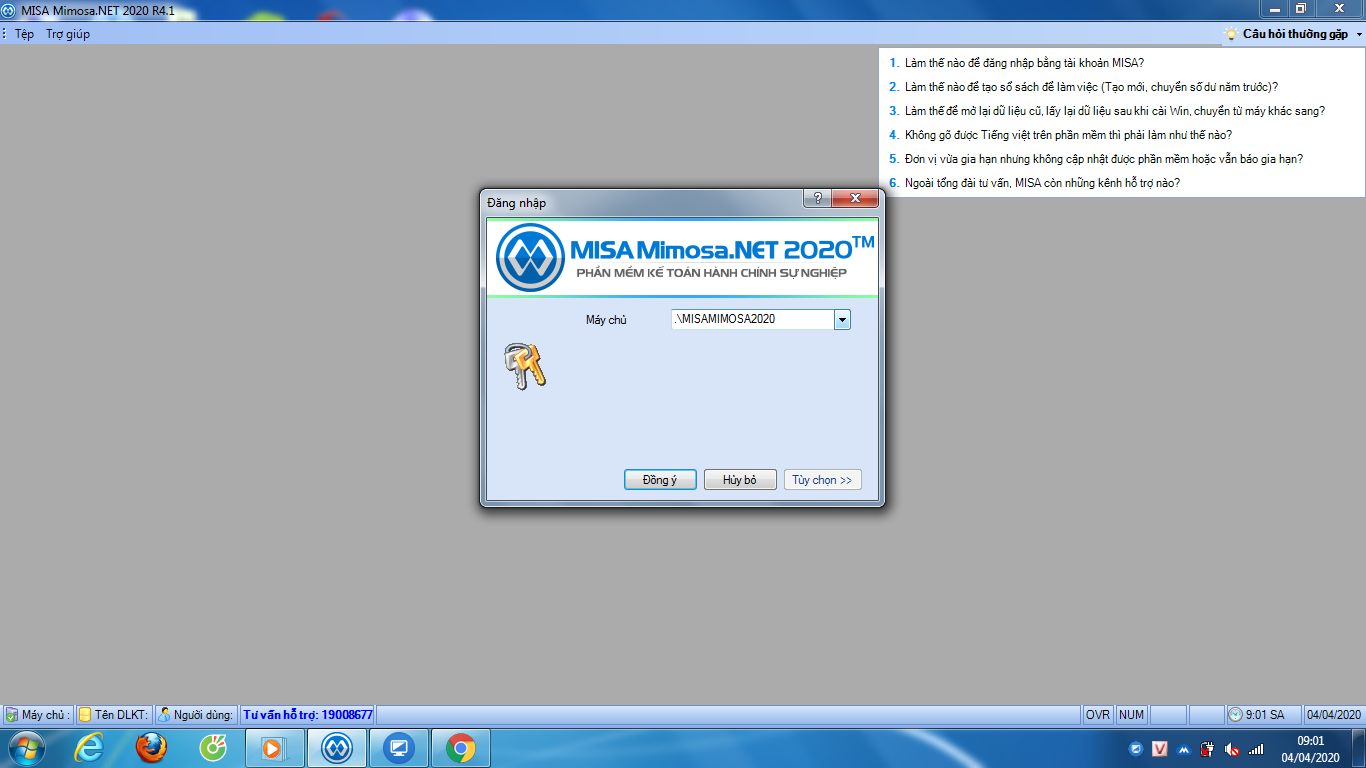
Task: Click the MISA Mimosa taskbar icon
Action: pyautogui.click(x=337, y=748)
